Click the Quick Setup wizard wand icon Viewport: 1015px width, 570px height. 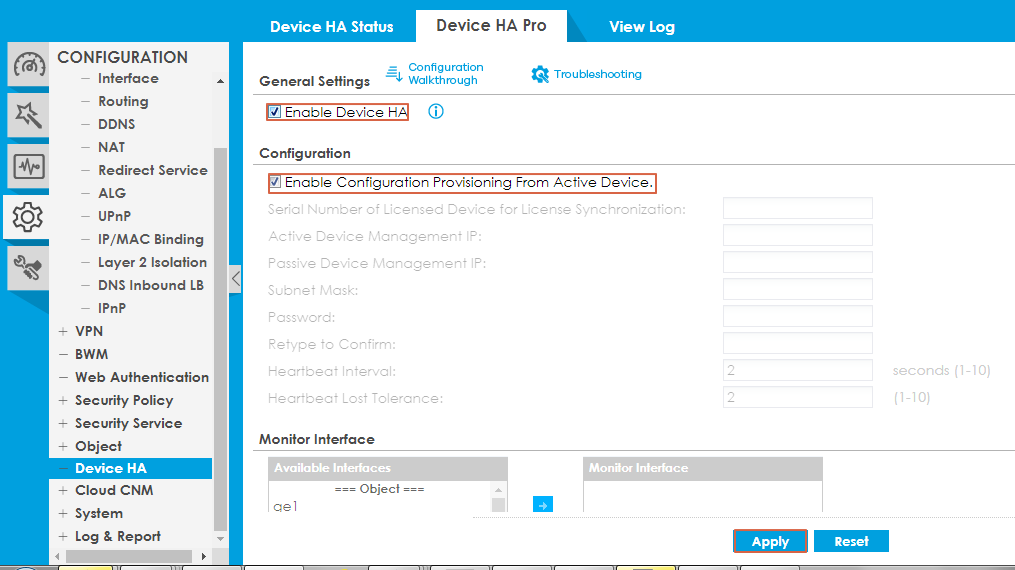[x=28, y=116]
